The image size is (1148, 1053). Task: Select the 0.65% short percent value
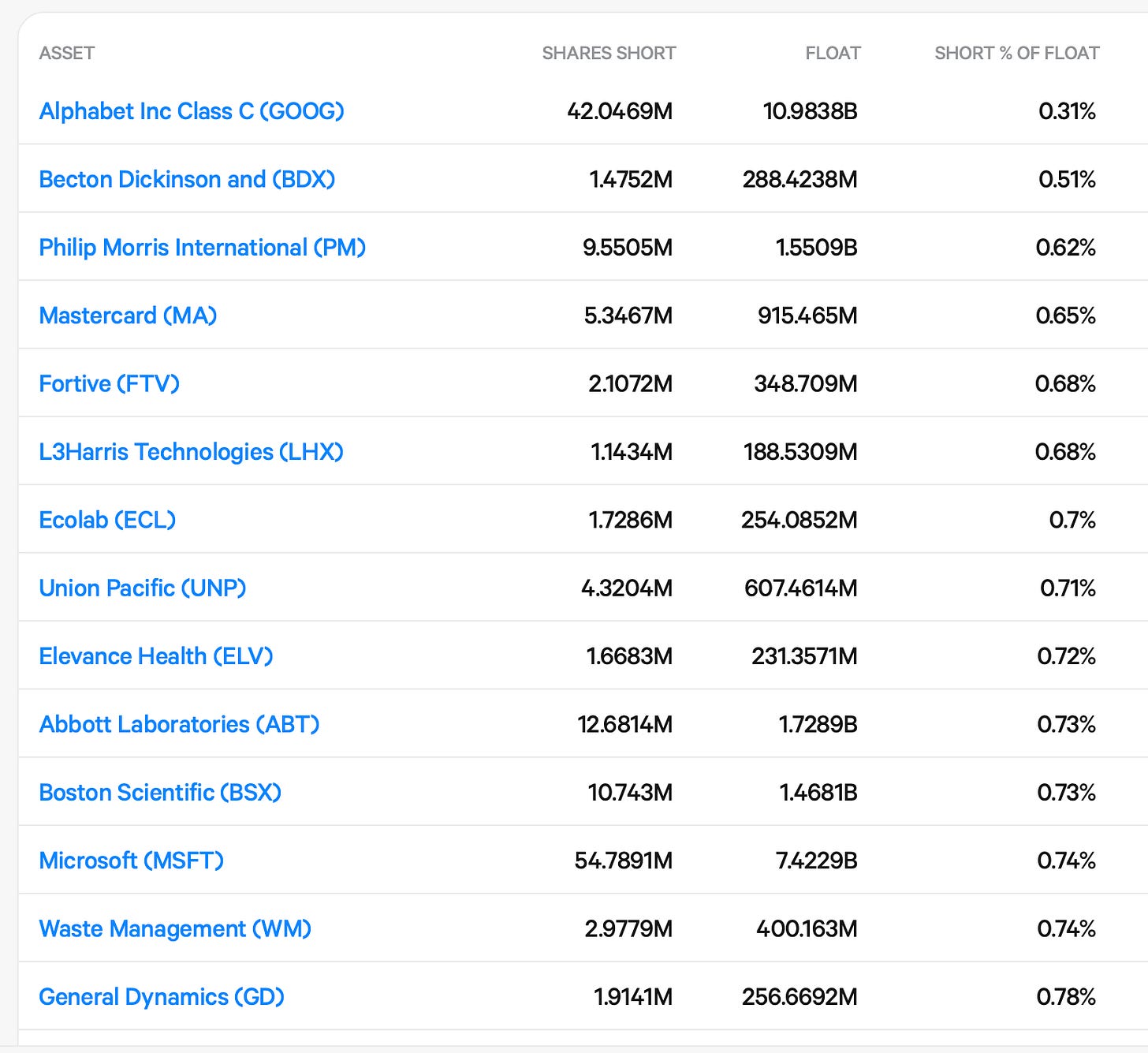click(x=1065, y=316)
